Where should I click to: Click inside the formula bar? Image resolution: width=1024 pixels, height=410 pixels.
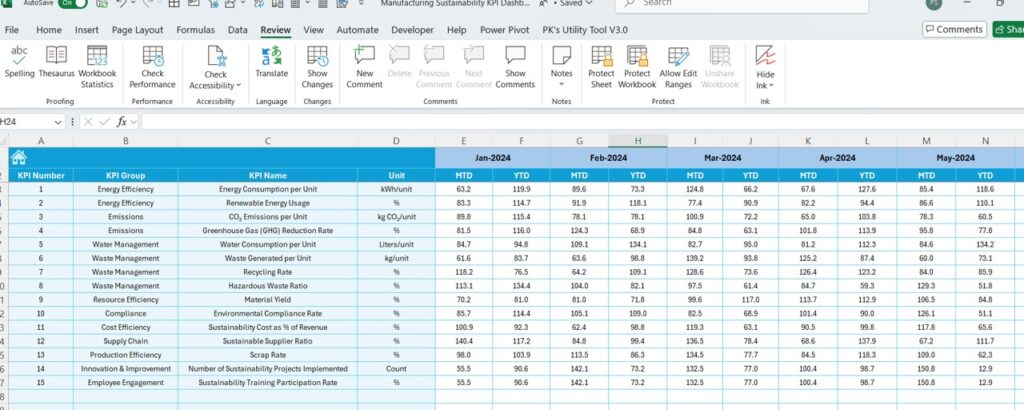point(581,122)
